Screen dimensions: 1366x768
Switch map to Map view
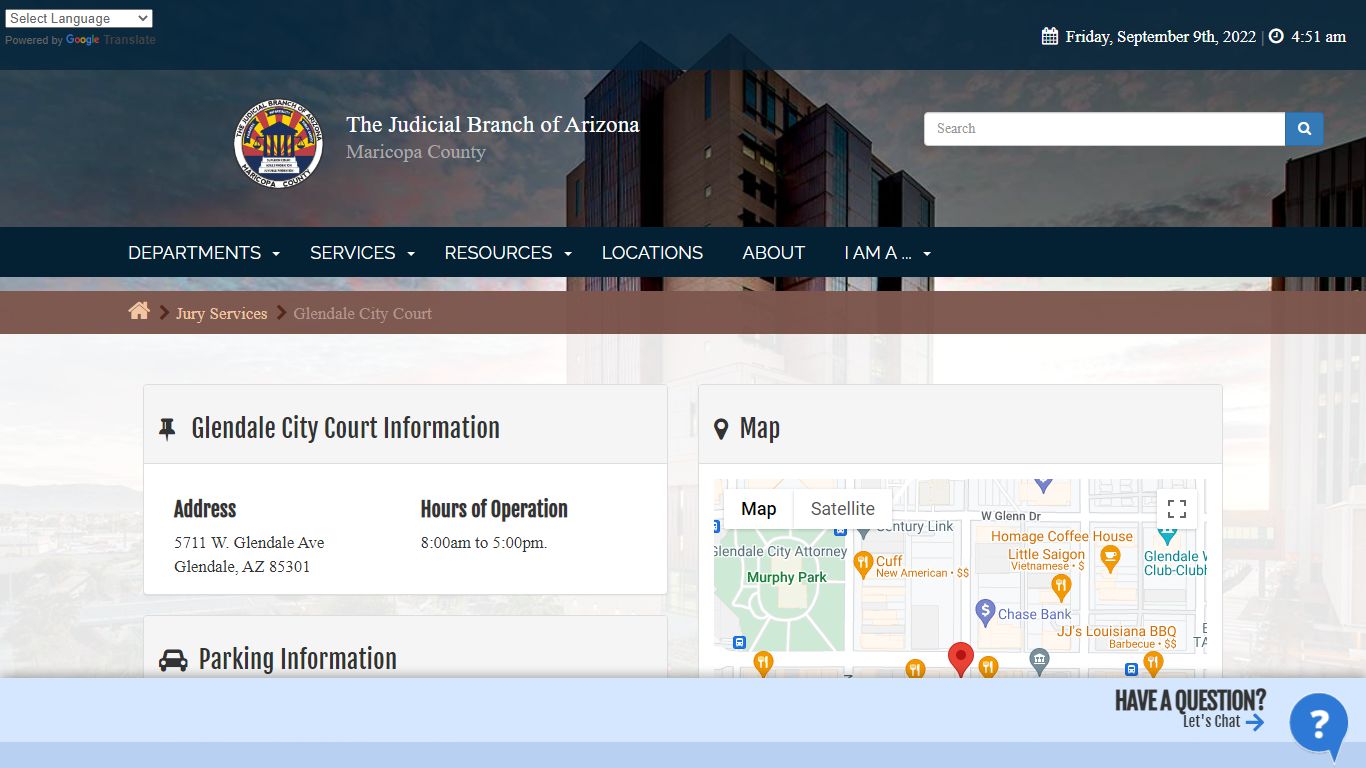(758, 509)
